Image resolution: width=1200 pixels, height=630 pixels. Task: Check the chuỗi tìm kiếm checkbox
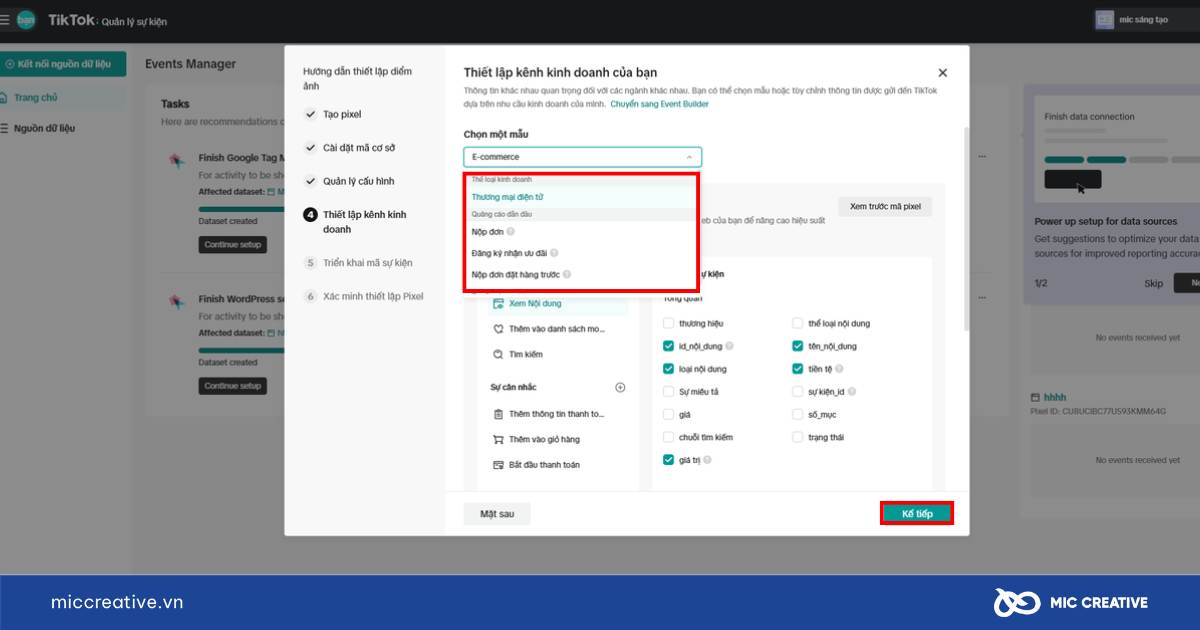coord(668,437)
